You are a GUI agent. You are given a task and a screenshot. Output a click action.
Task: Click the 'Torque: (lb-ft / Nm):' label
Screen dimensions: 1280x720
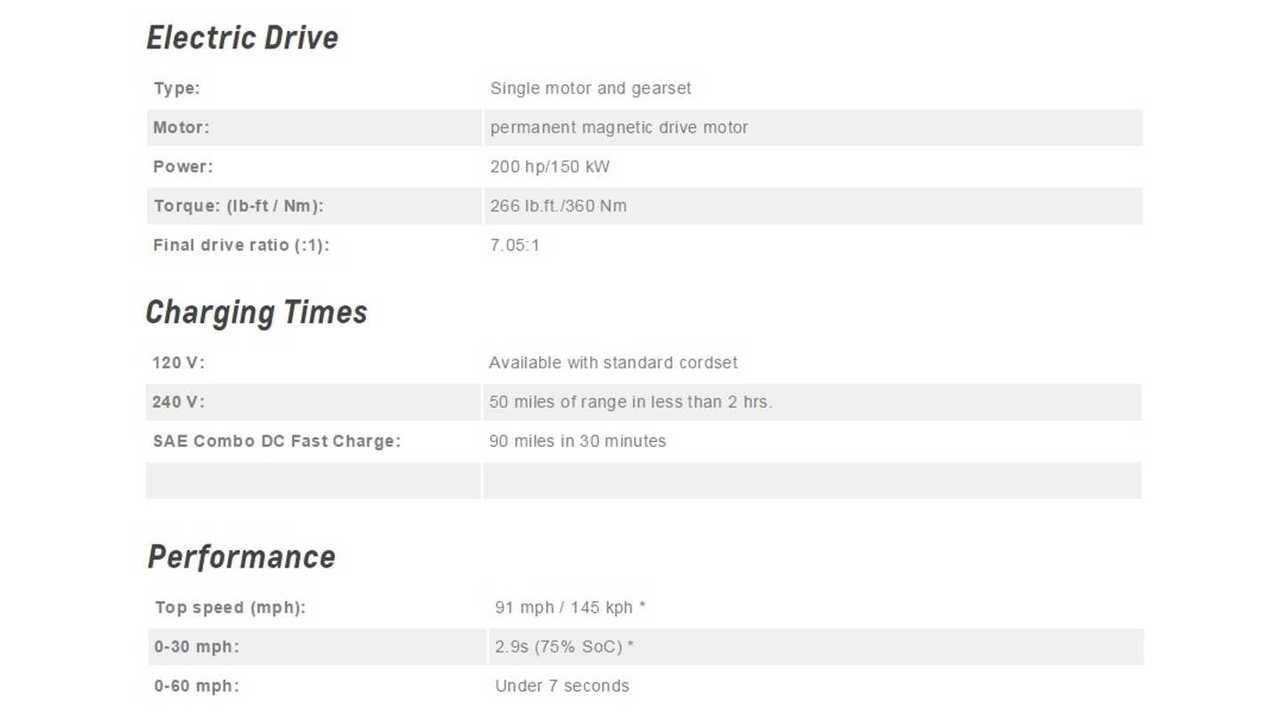point(238,206)
